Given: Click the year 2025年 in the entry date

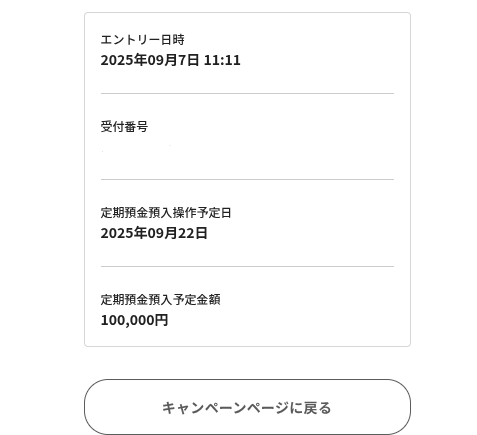Looking at the screenshot, I should [x=124, y=60].
